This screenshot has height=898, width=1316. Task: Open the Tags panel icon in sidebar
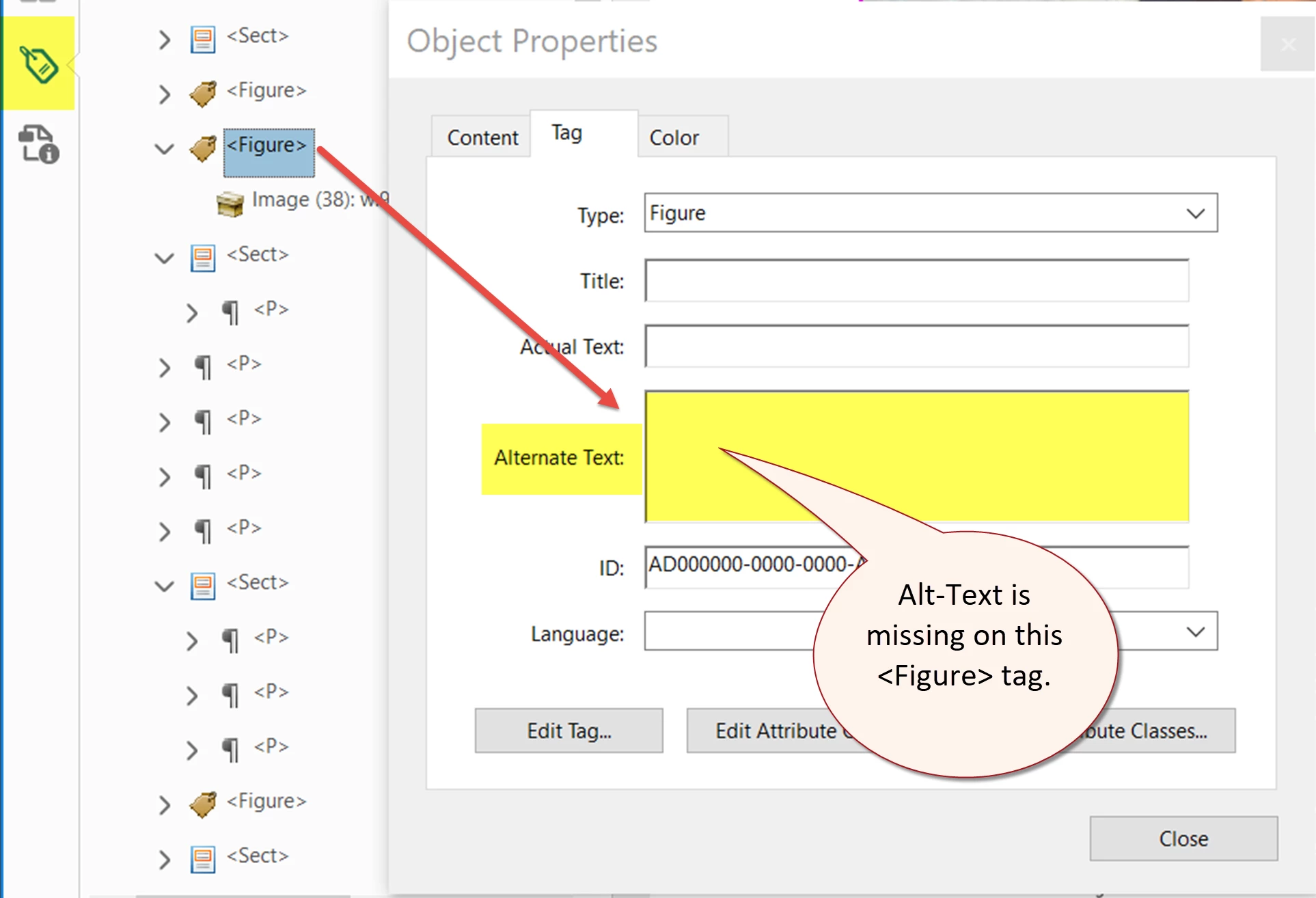coord(38,64)
